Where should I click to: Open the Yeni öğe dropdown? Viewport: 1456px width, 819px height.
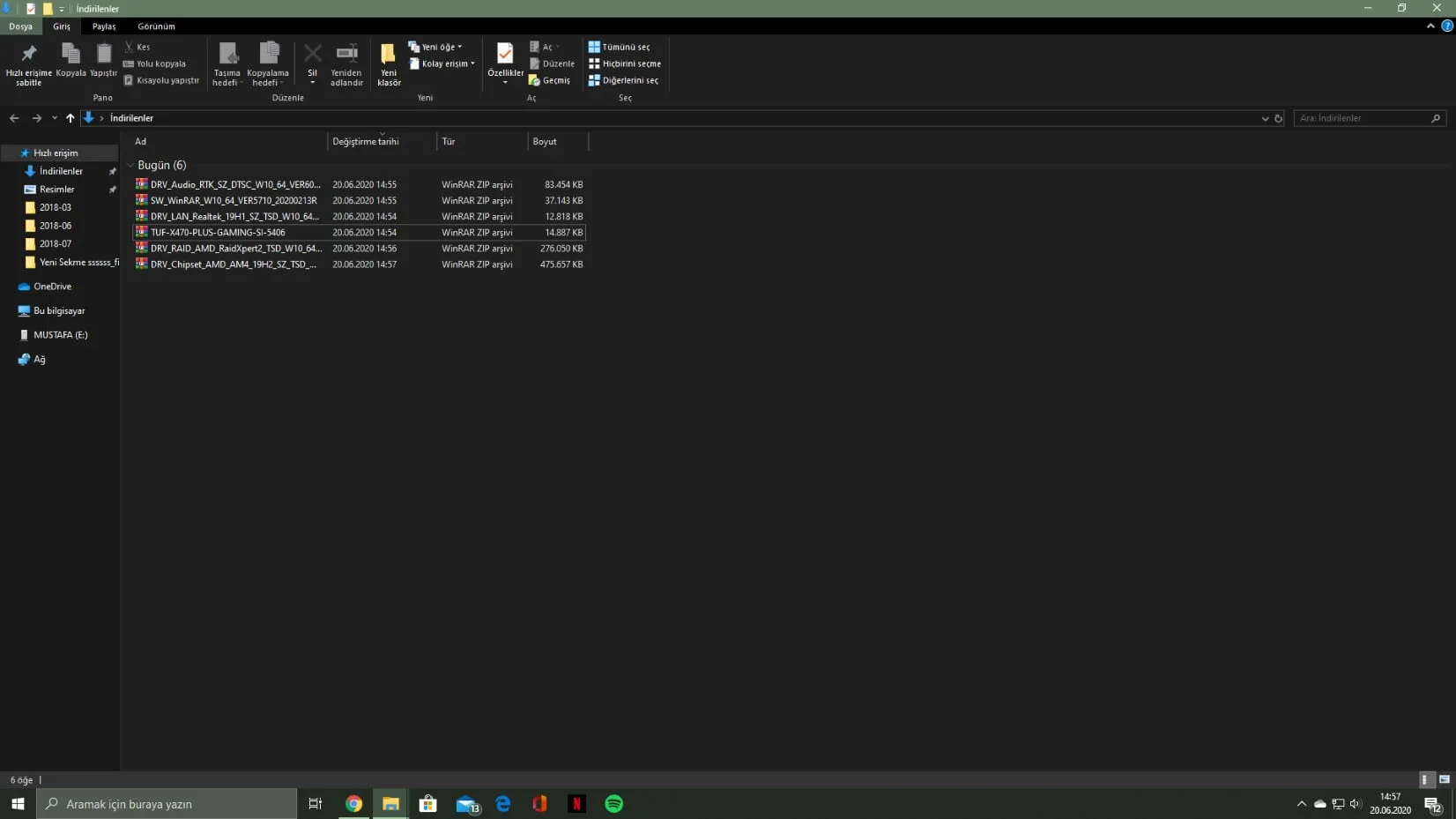pos(435,47)
